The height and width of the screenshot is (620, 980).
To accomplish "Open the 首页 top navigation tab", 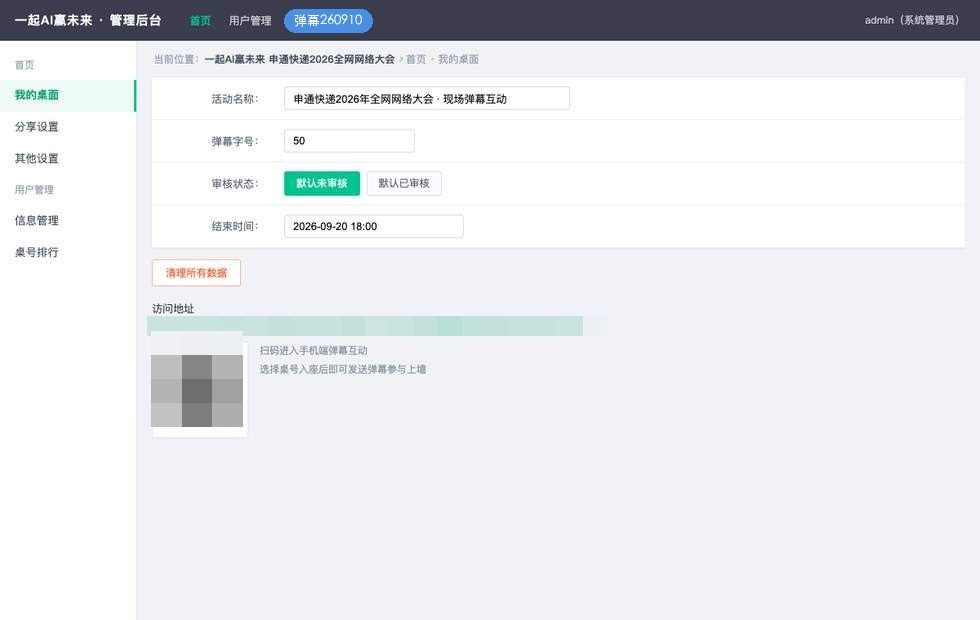I will (x=200, y=21).
